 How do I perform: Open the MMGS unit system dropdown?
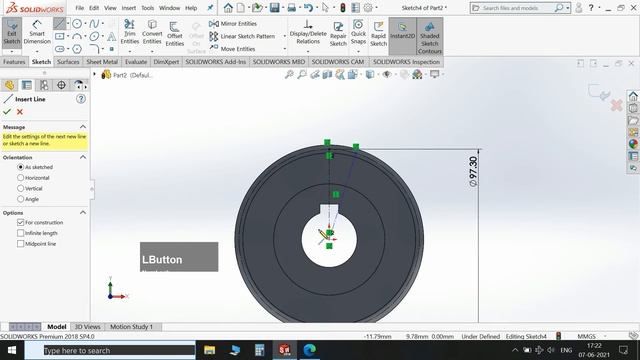pyautogui.click(x=606, y=336)
